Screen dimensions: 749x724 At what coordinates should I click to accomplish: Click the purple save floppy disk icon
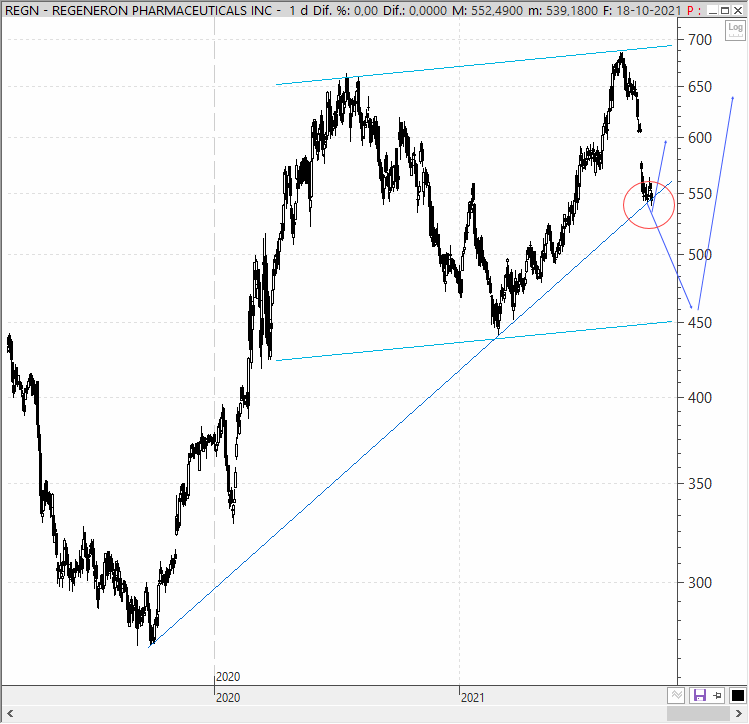[700, 695]
